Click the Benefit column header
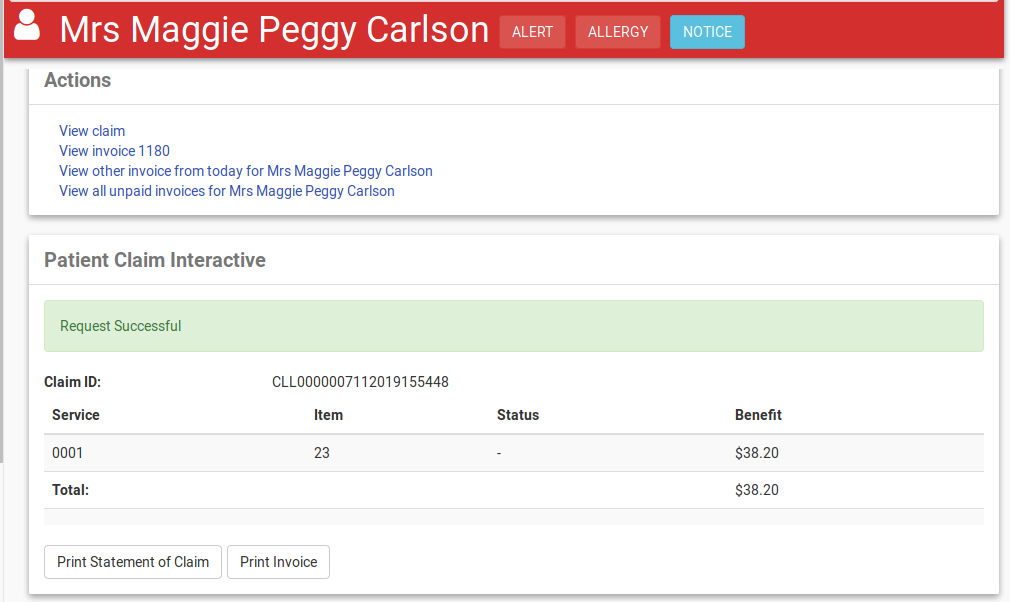Viewport: 1010px width, 602px height. pos(758,415)
